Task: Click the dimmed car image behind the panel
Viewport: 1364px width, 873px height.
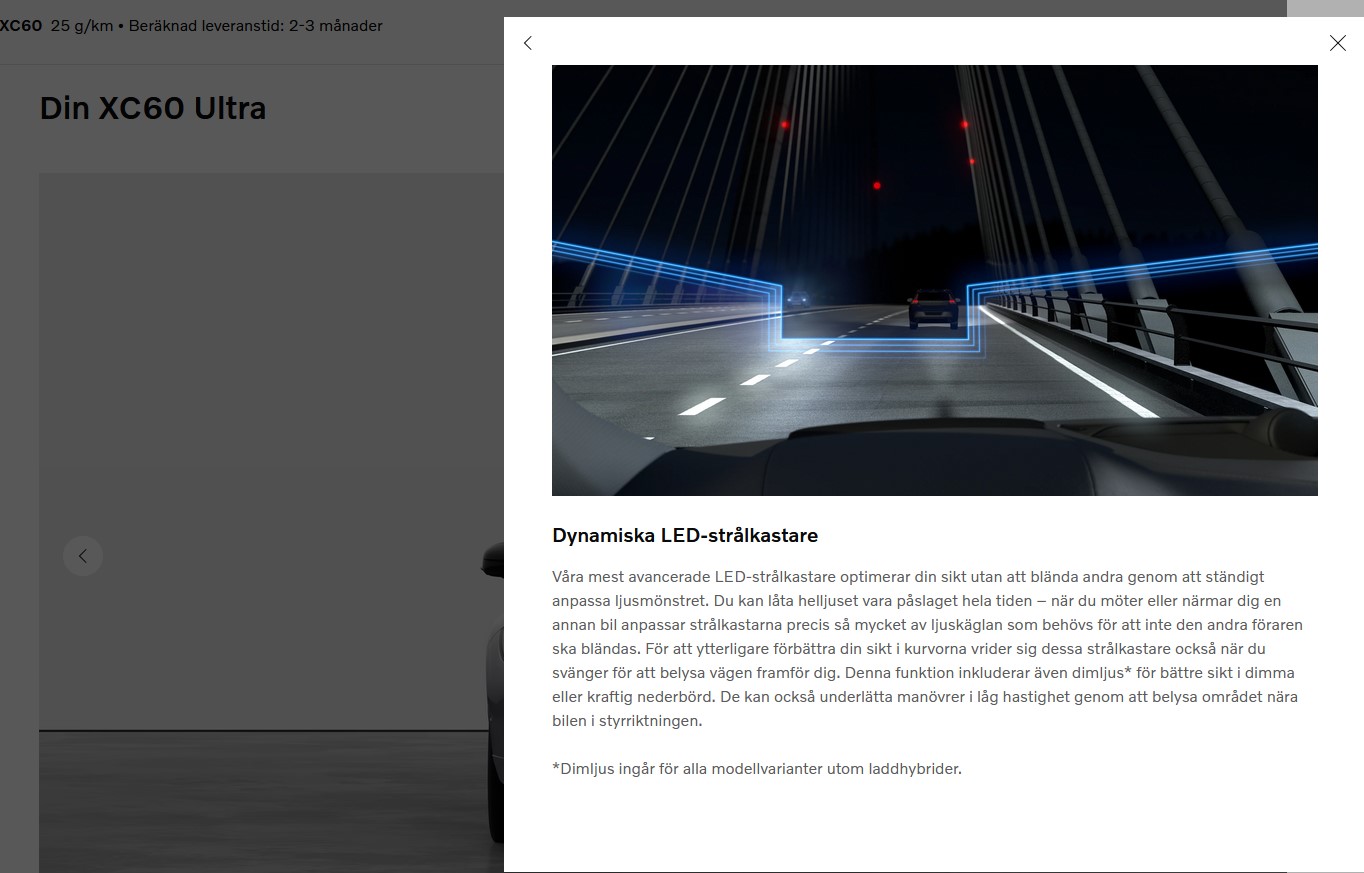Action: [x=271, y=522]
